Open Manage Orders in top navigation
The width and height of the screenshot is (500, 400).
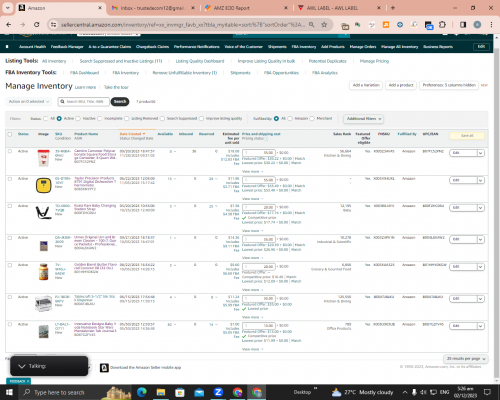(363, 47)
